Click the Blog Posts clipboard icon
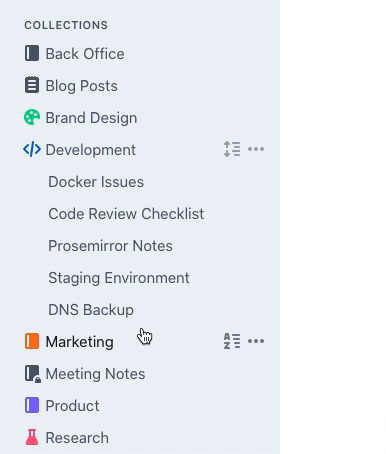The height and width of the screenshot is (454, 386). click(32, 85)
